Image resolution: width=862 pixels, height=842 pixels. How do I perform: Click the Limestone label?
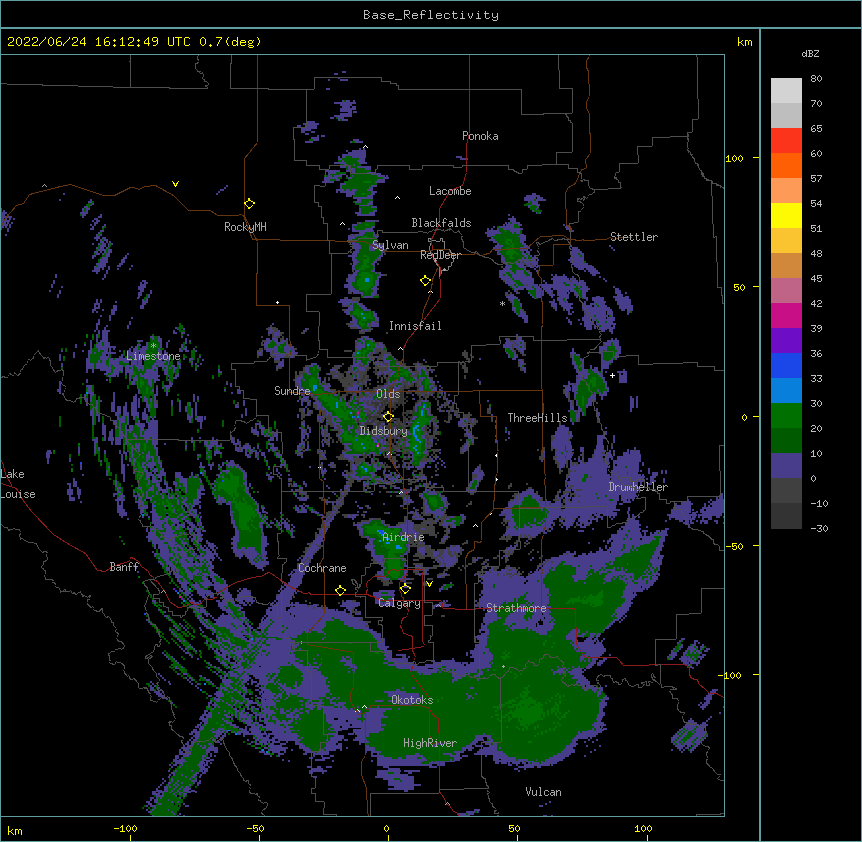pyautogui.click(x=153, y=356)
